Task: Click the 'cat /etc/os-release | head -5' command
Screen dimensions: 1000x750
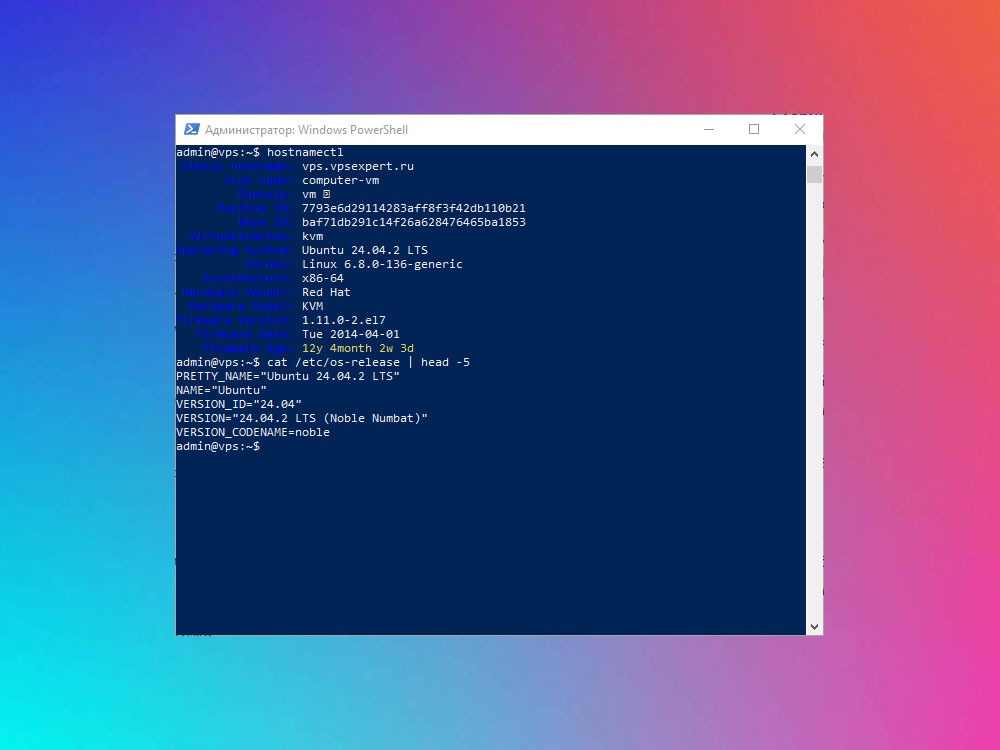Action: (x=368, y=363)
